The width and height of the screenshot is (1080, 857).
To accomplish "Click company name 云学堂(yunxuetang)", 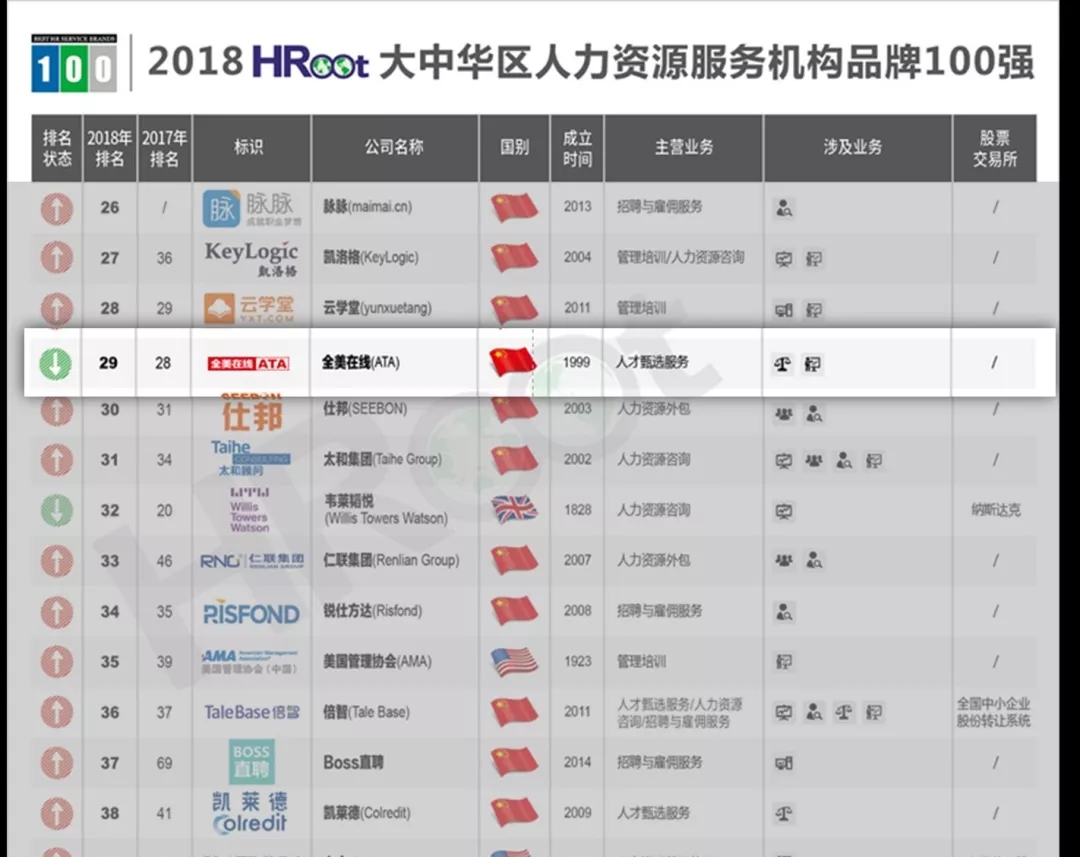I will coord(377,308).
